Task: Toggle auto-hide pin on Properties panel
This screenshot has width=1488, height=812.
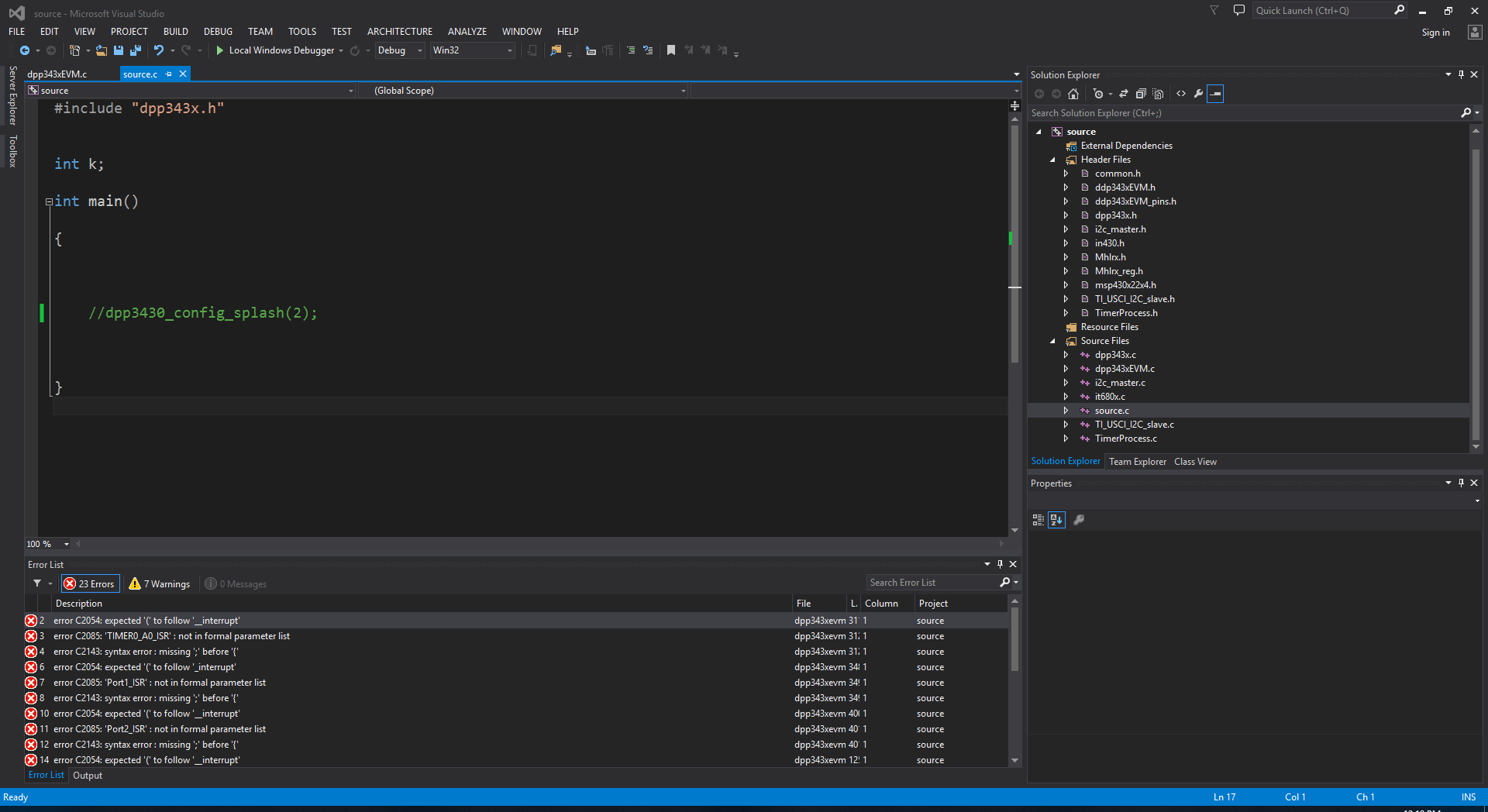Action: click(1461, 483)
